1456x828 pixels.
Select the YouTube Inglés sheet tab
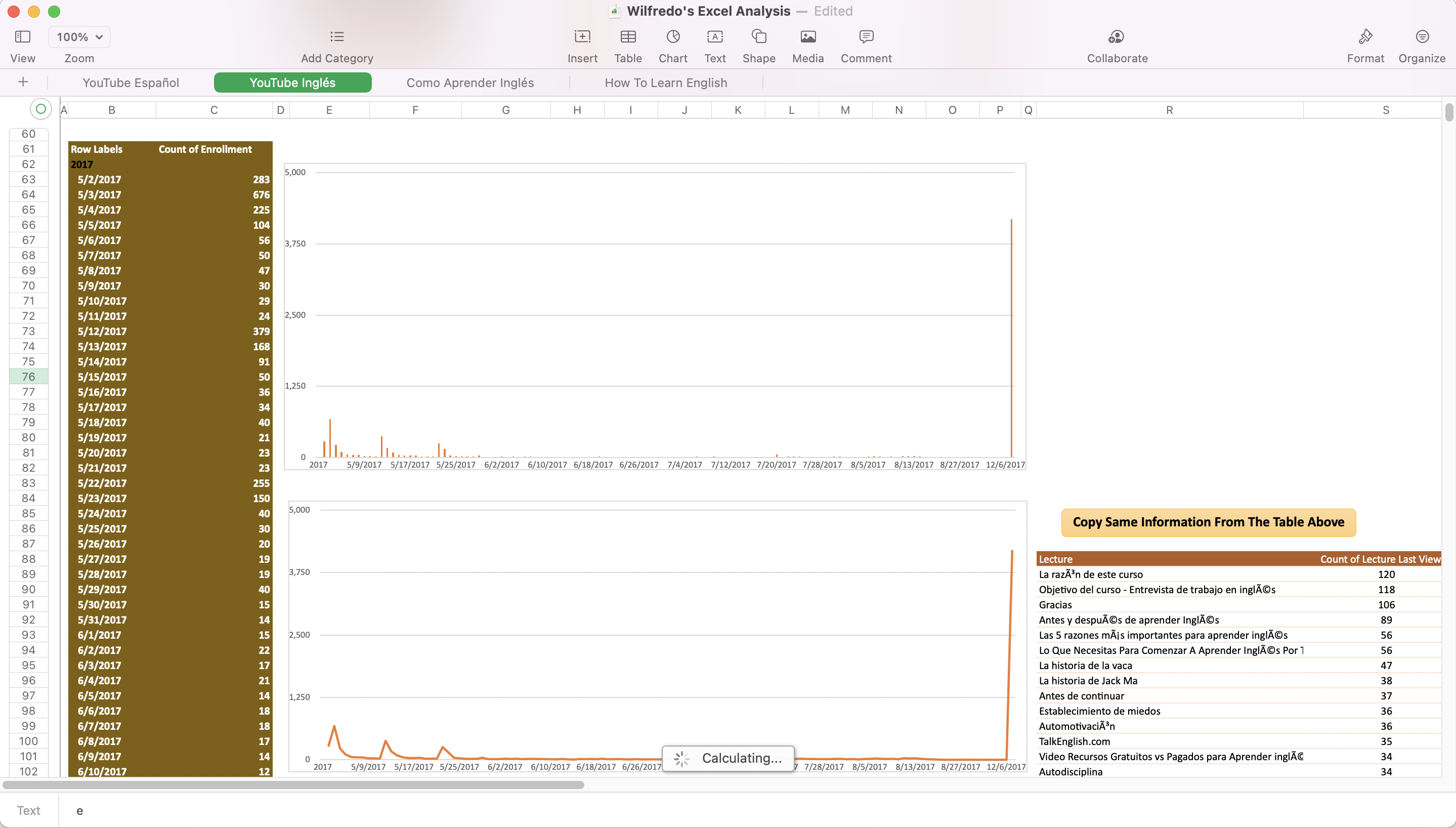tap(293, 82)
